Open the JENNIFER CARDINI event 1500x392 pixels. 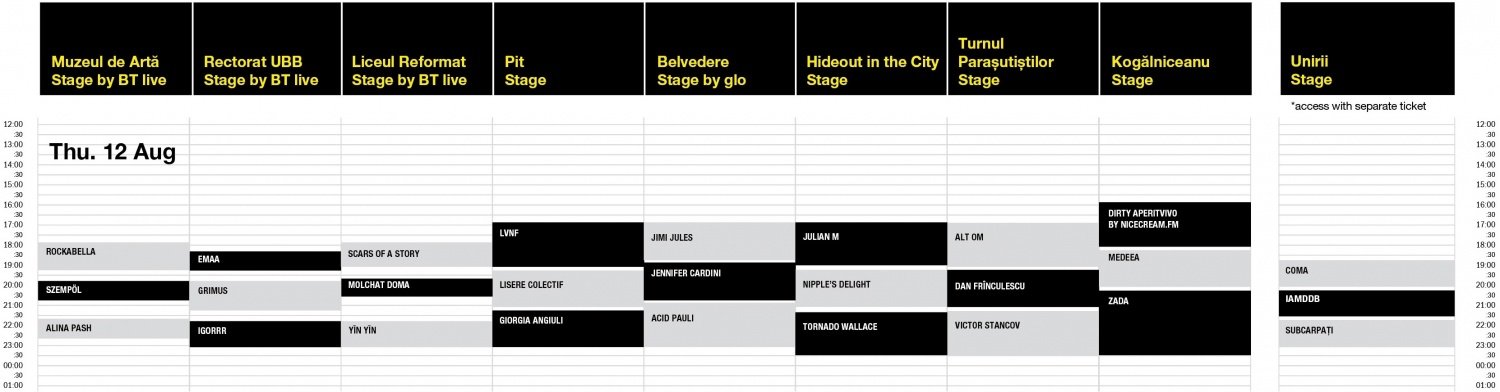pyautogui.click(x=720, y=283)
